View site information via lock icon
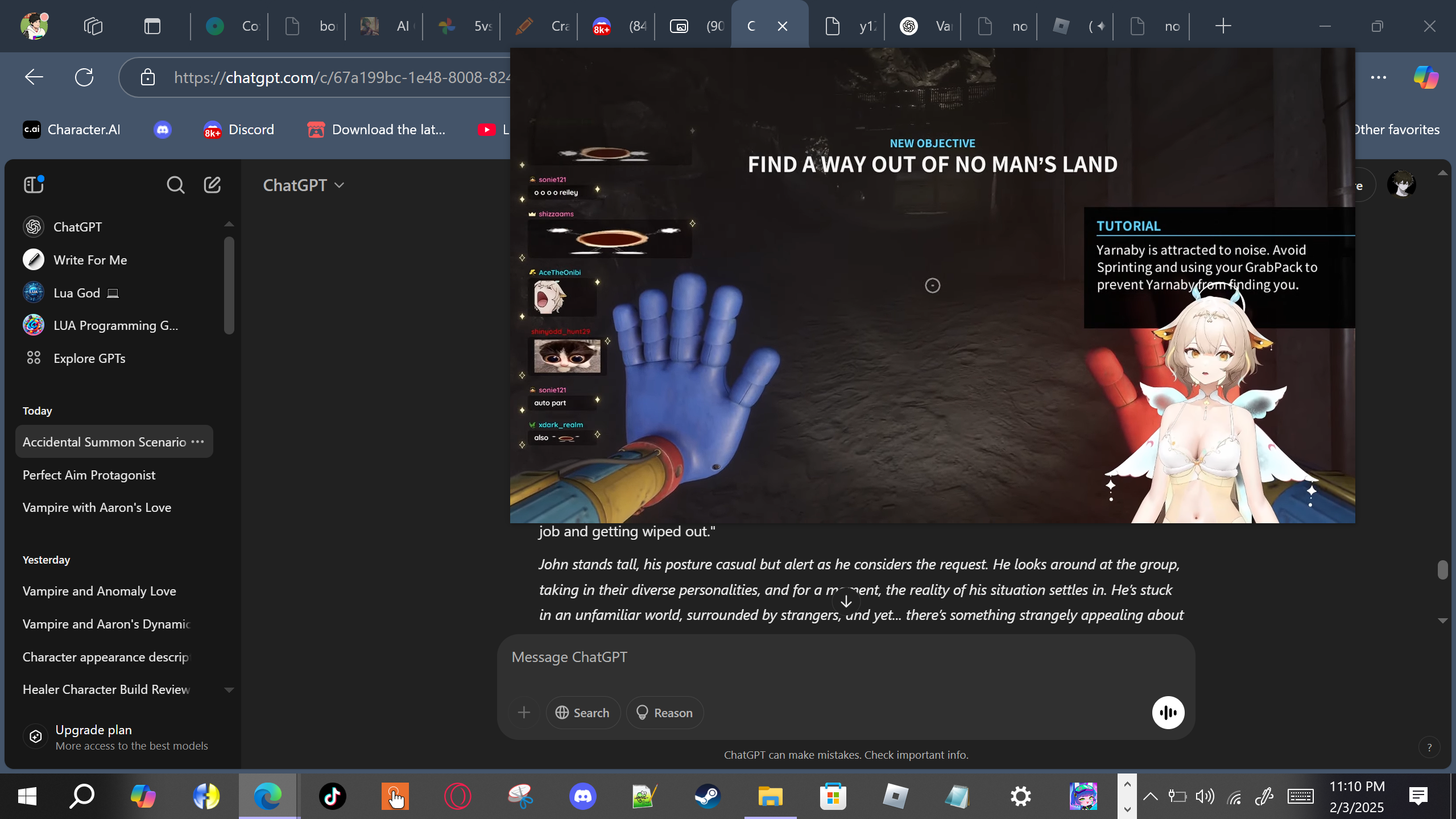1456x819 pixels. pyautogui.click(x=148, y=77)
